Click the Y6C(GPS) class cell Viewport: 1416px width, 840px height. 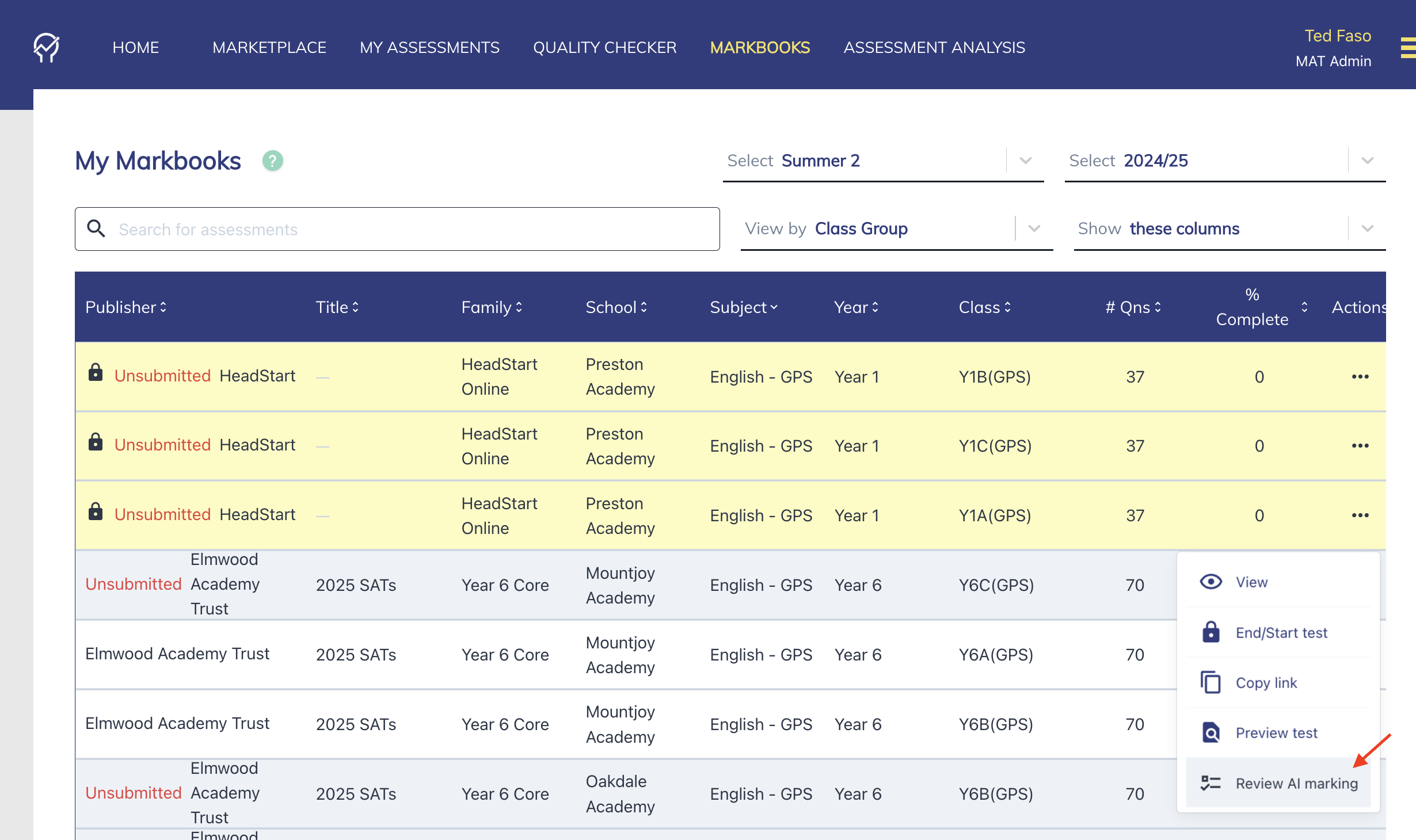[996, 585]
